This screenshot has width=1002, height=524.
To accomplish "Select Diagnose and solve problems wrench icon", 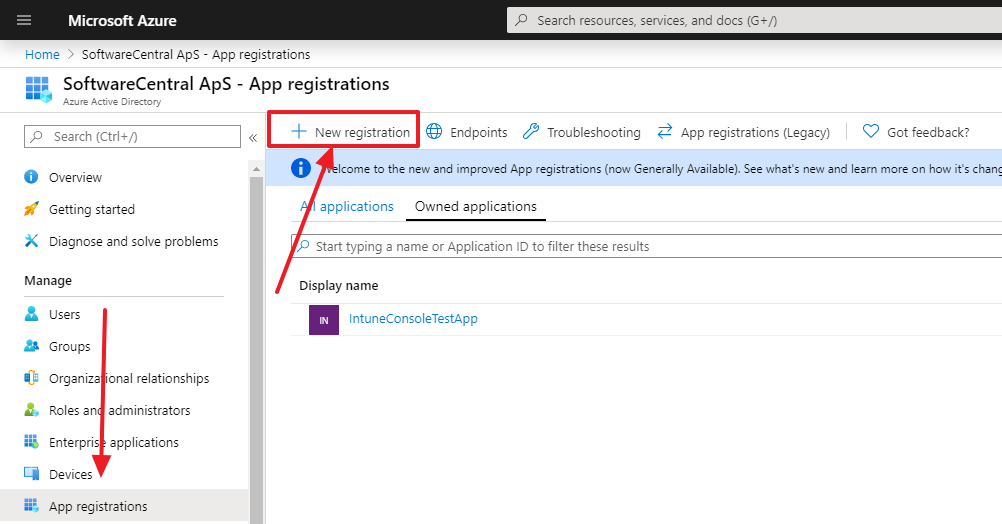I will [x=31, y=241].
